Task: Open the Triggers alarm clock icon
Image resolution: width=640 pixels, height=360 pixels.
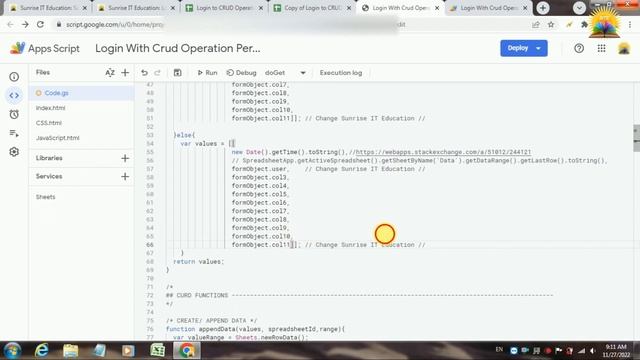Action: coord(14,114)
